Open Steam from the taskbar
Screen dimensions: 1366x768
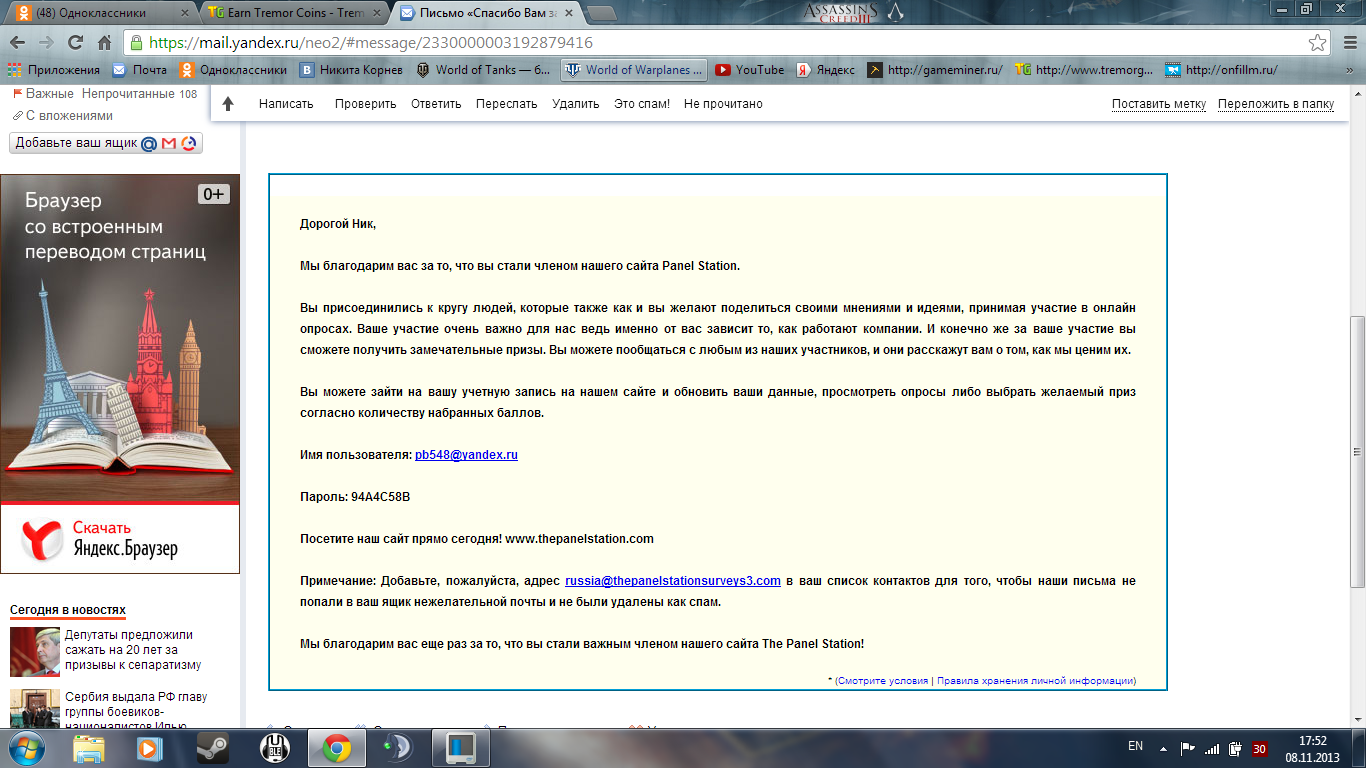coord(212,747)
